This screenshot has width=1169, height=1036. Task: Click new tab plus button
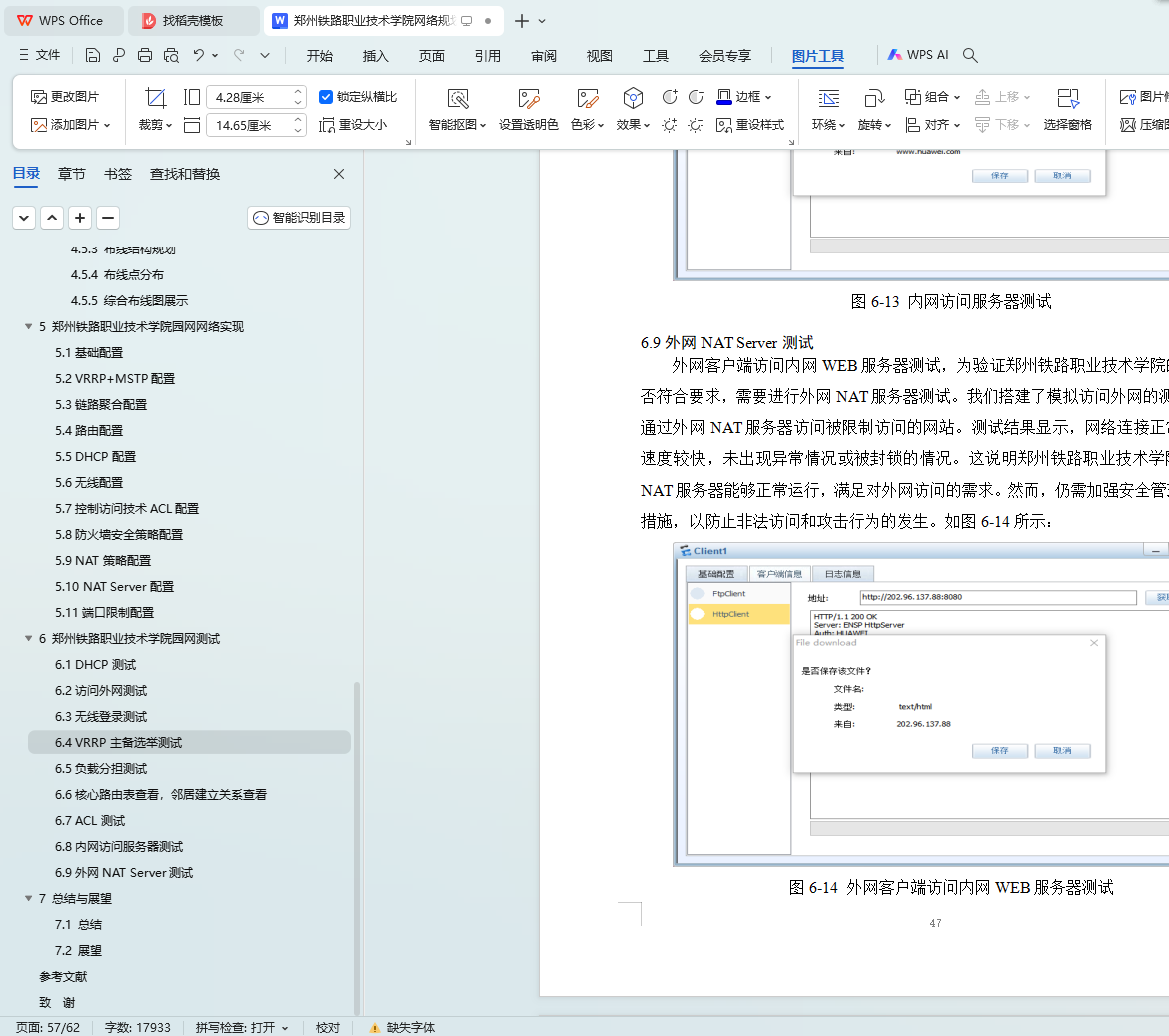[x=522, y=21]
